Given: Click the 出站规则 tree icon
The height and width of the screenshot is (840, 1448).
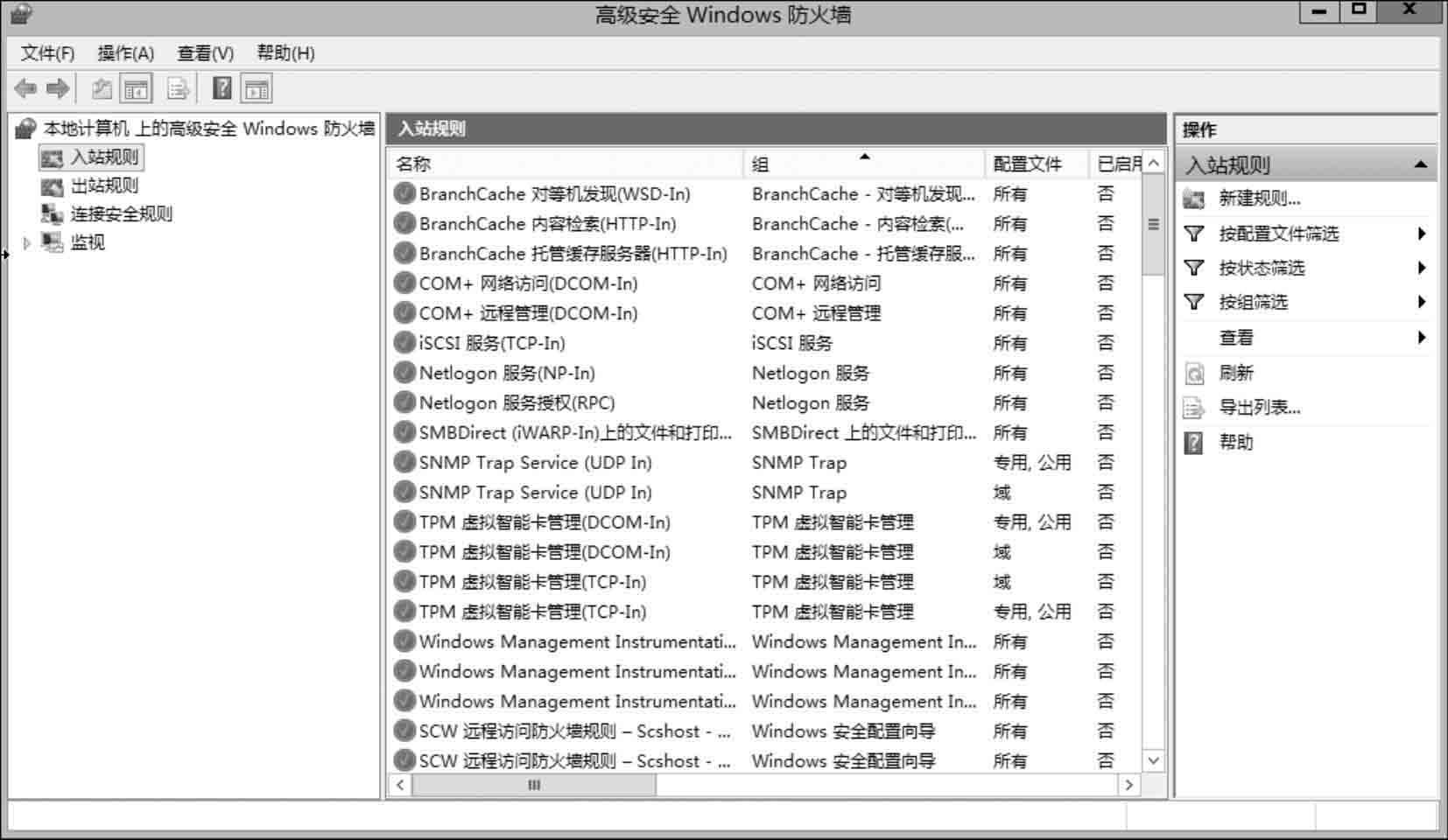Looking at the screenshot, I should click(x=53, y=185).
